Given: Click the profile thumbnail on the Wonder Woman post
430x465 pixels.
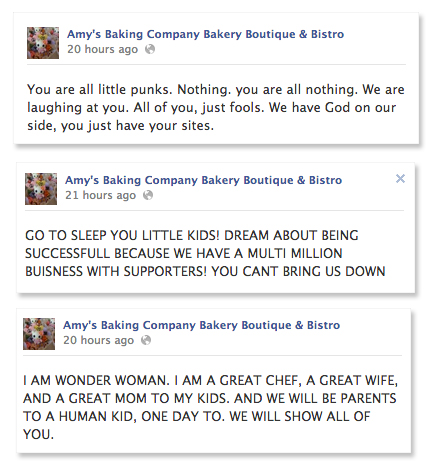Looking at the screenshot, I should pos(39,334).
